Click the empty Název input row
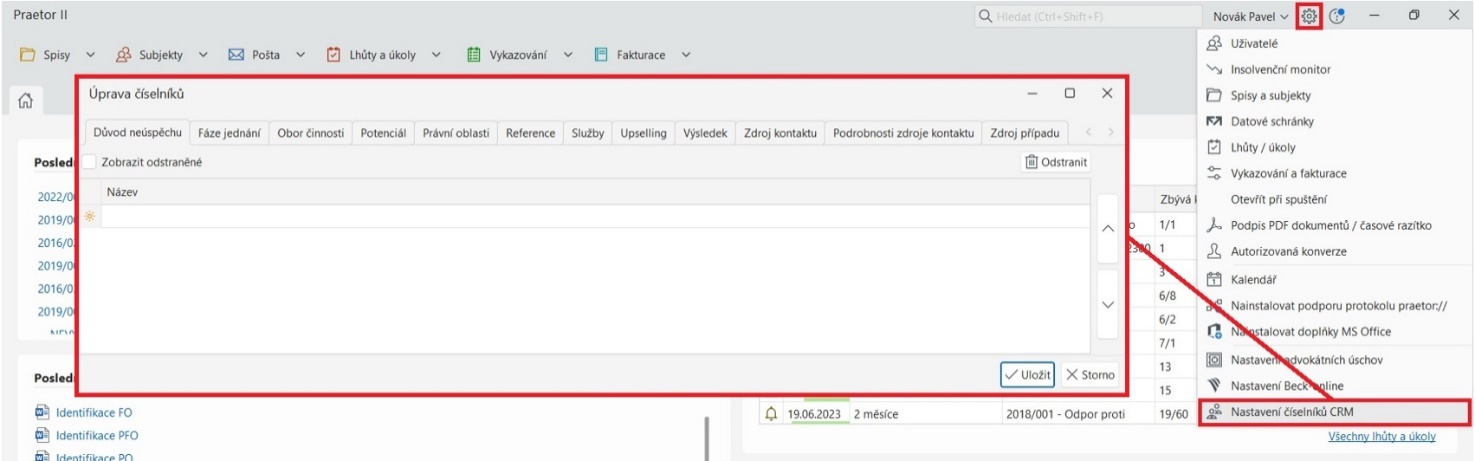This screenshot has height=461, width=1475. point(595,216)
